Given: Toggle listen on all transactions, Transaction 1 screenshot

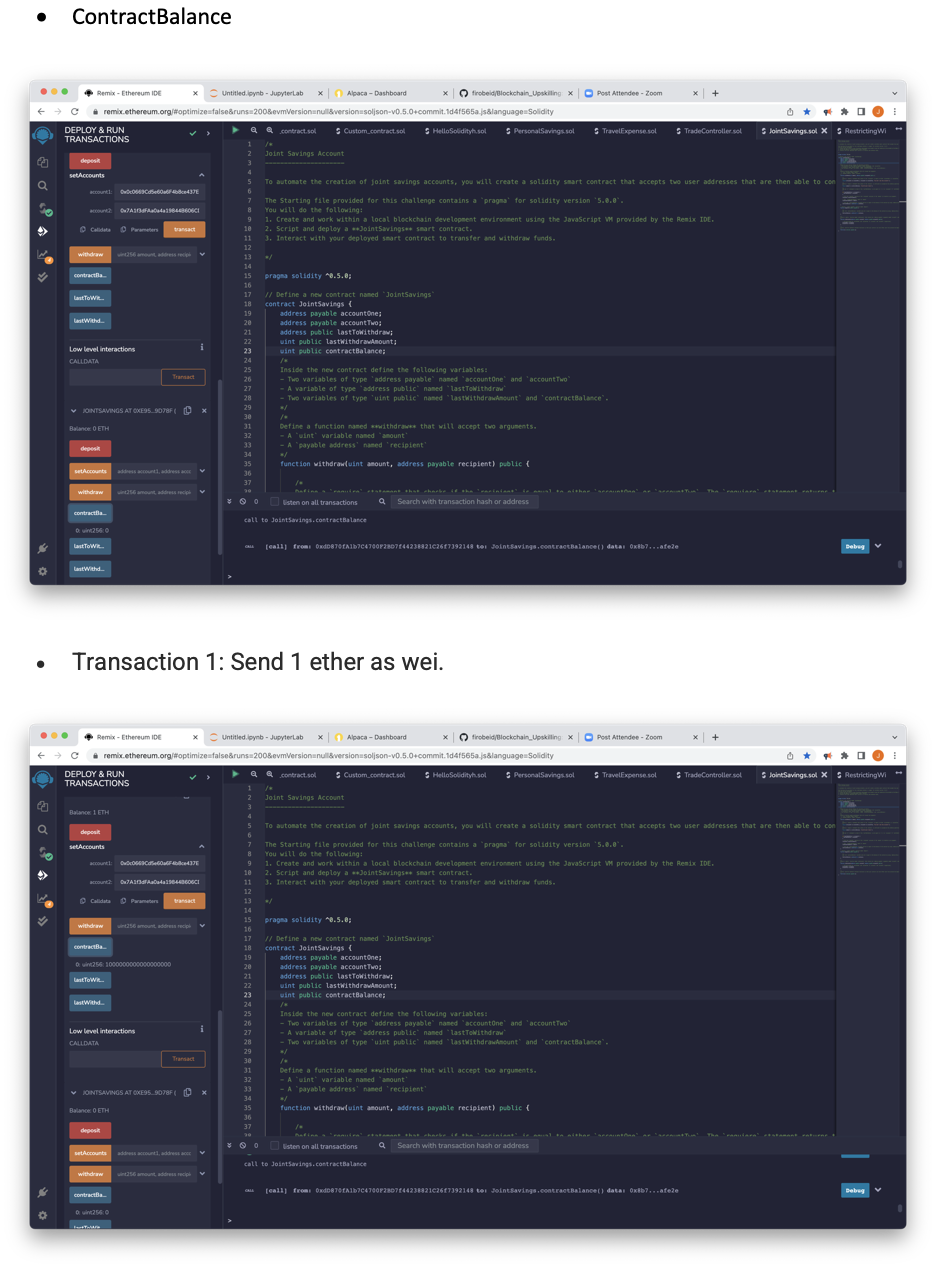Looking at the screenshot, I should point(275,1146).
